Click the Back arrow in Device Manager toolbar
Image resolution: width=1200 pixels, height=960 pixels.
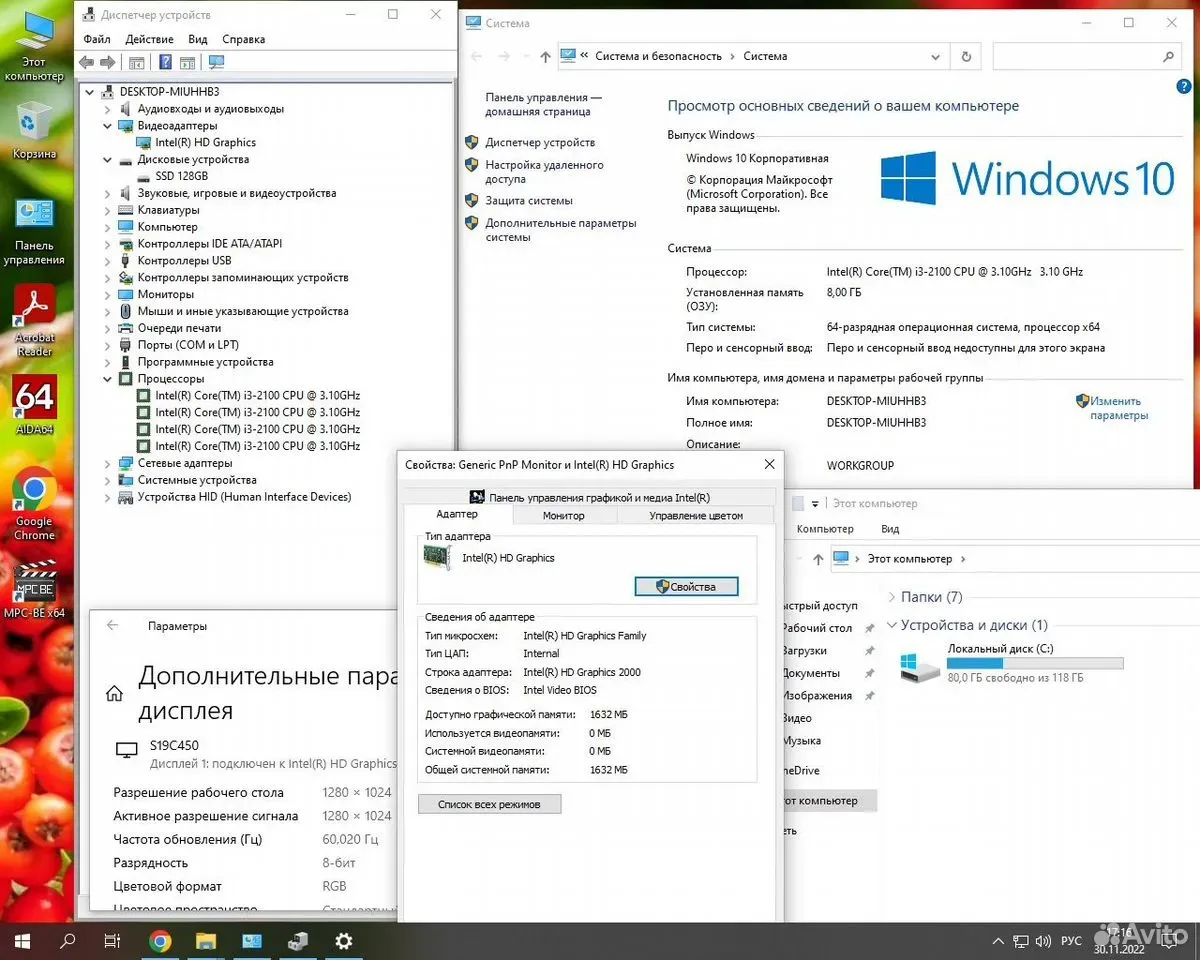(x=86, y=62)
